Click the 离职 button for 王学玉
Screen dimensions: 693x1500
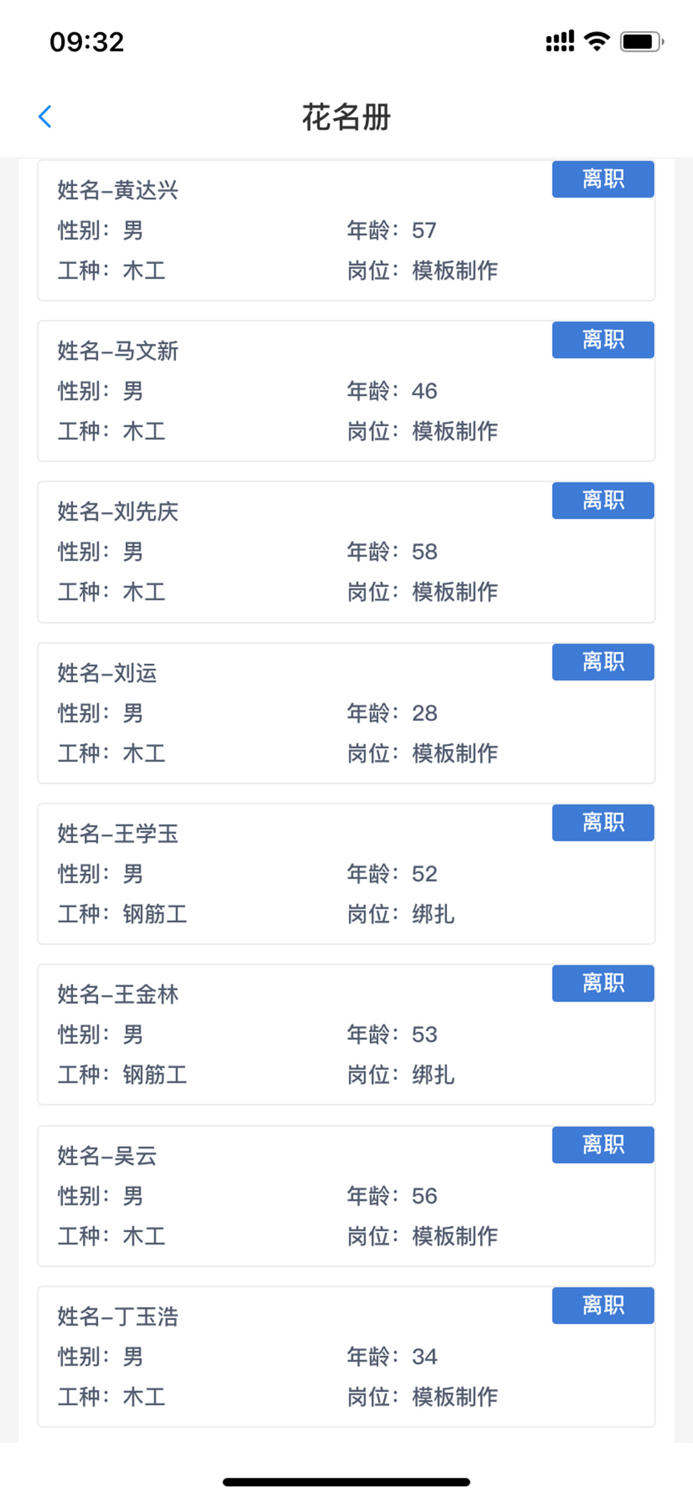tap(602, 822)
